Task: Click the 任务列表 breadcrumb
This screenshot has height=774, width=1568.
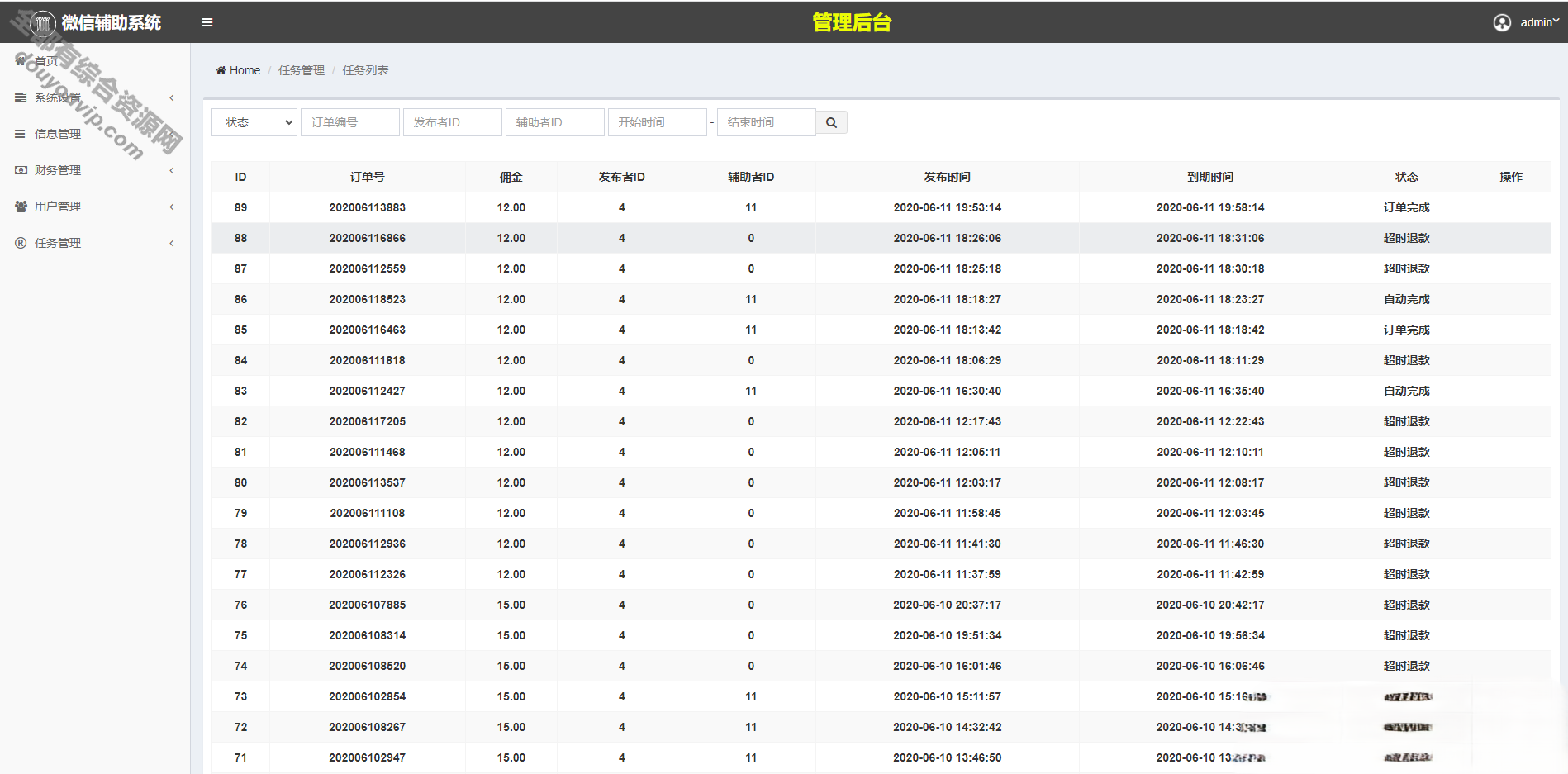Action: [x=366, y=70]
